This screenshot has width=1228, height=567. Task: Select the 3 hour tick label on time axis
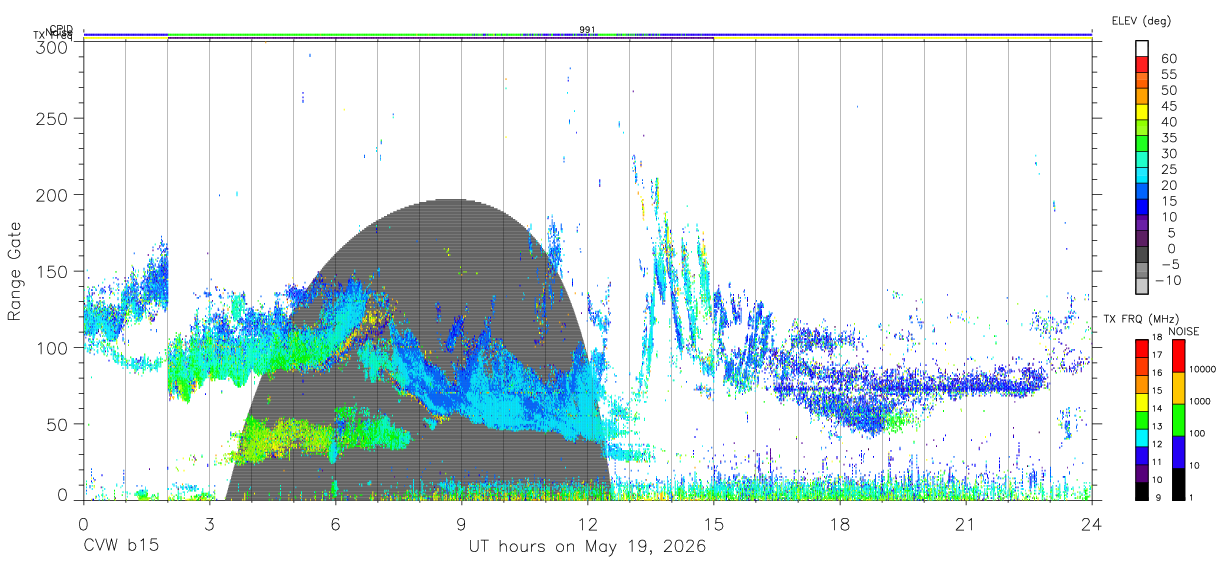pyautogui.click(x=209, y=523)
